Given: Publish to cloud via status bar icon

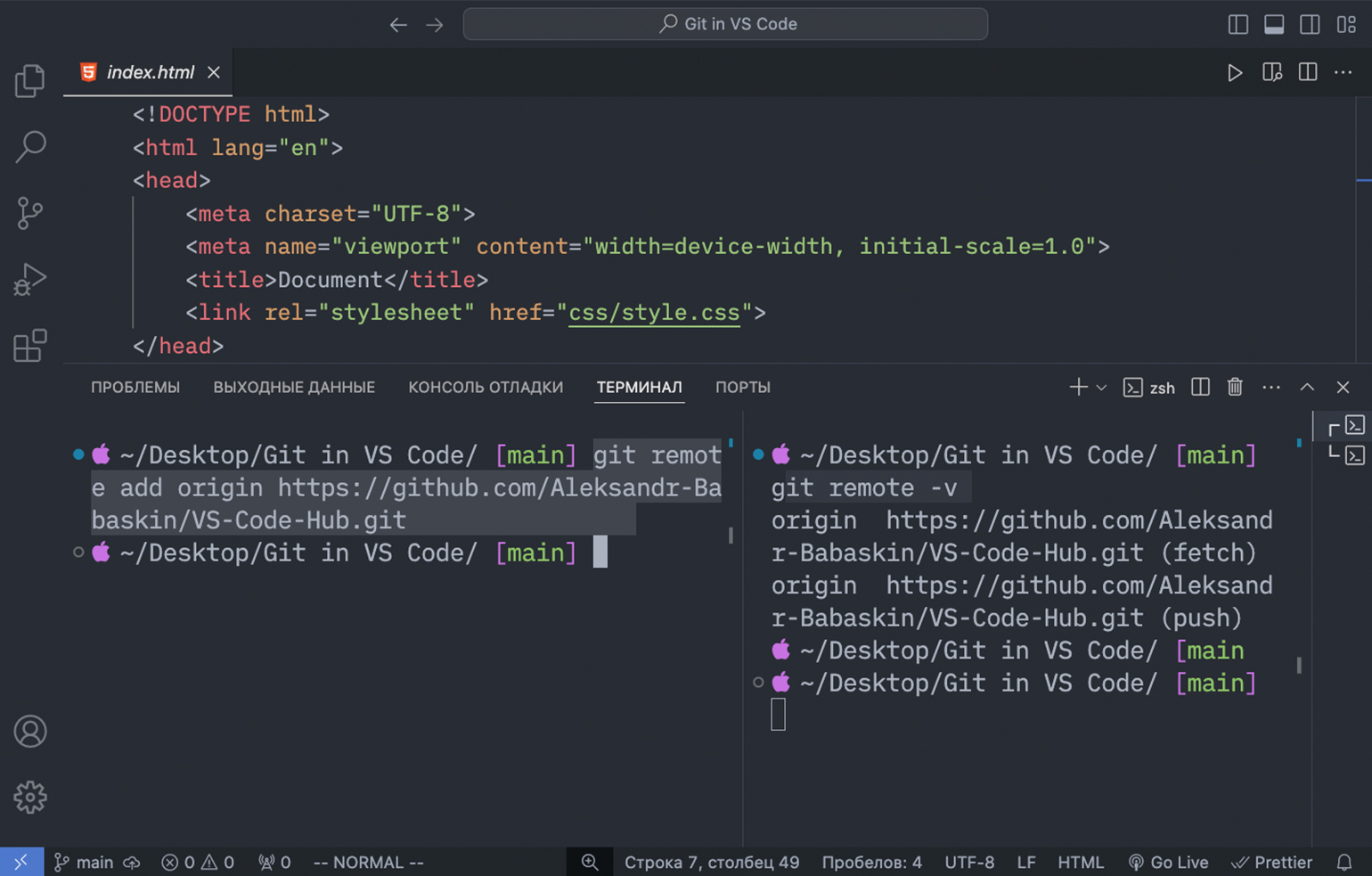Looking at the screenshot, I should point(132,862).
